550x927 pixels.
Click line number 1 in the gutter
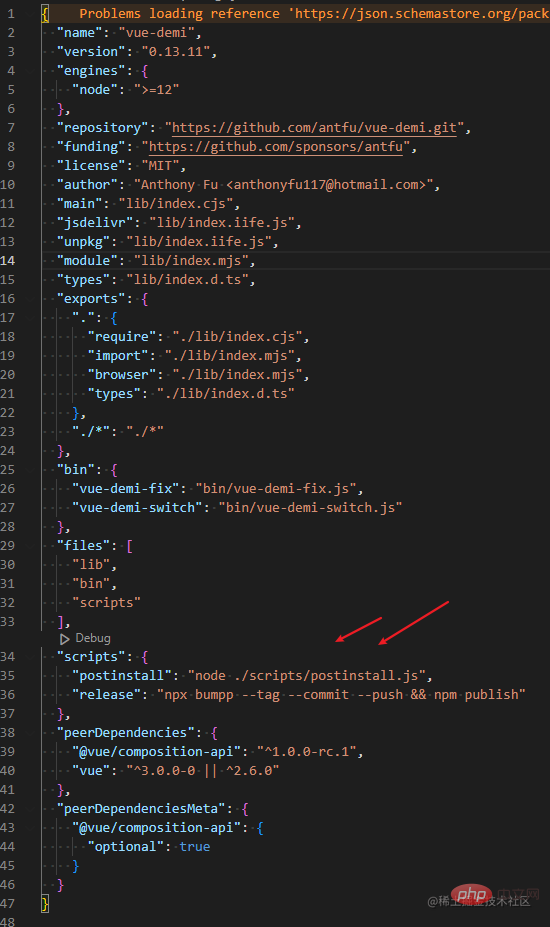(11, 14)
